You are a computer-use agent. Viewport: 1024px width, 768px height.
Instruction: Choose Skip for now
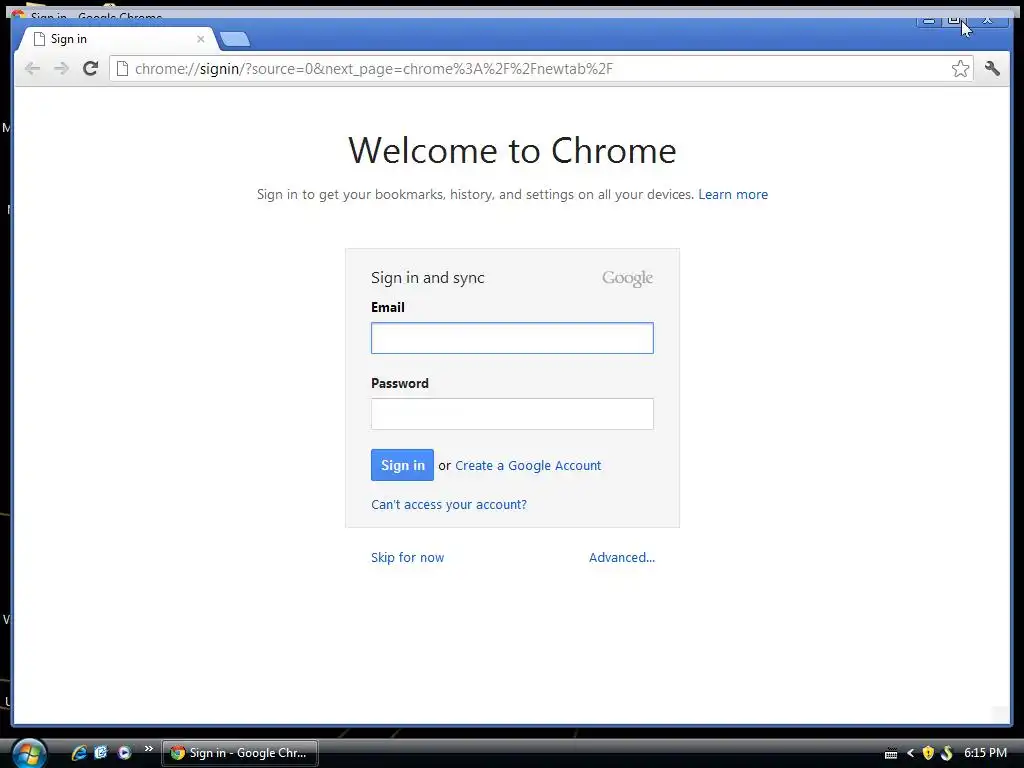point(408,558)
